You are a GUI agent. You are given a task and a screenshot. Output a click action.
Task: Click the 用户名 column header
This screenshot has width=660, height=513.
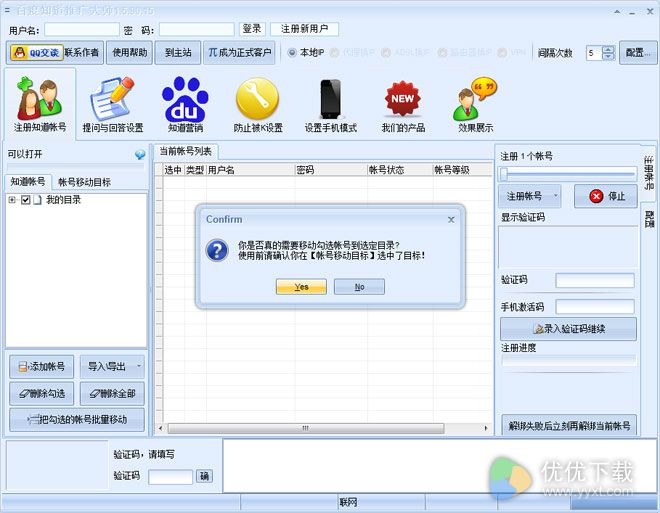coord(250,170)
